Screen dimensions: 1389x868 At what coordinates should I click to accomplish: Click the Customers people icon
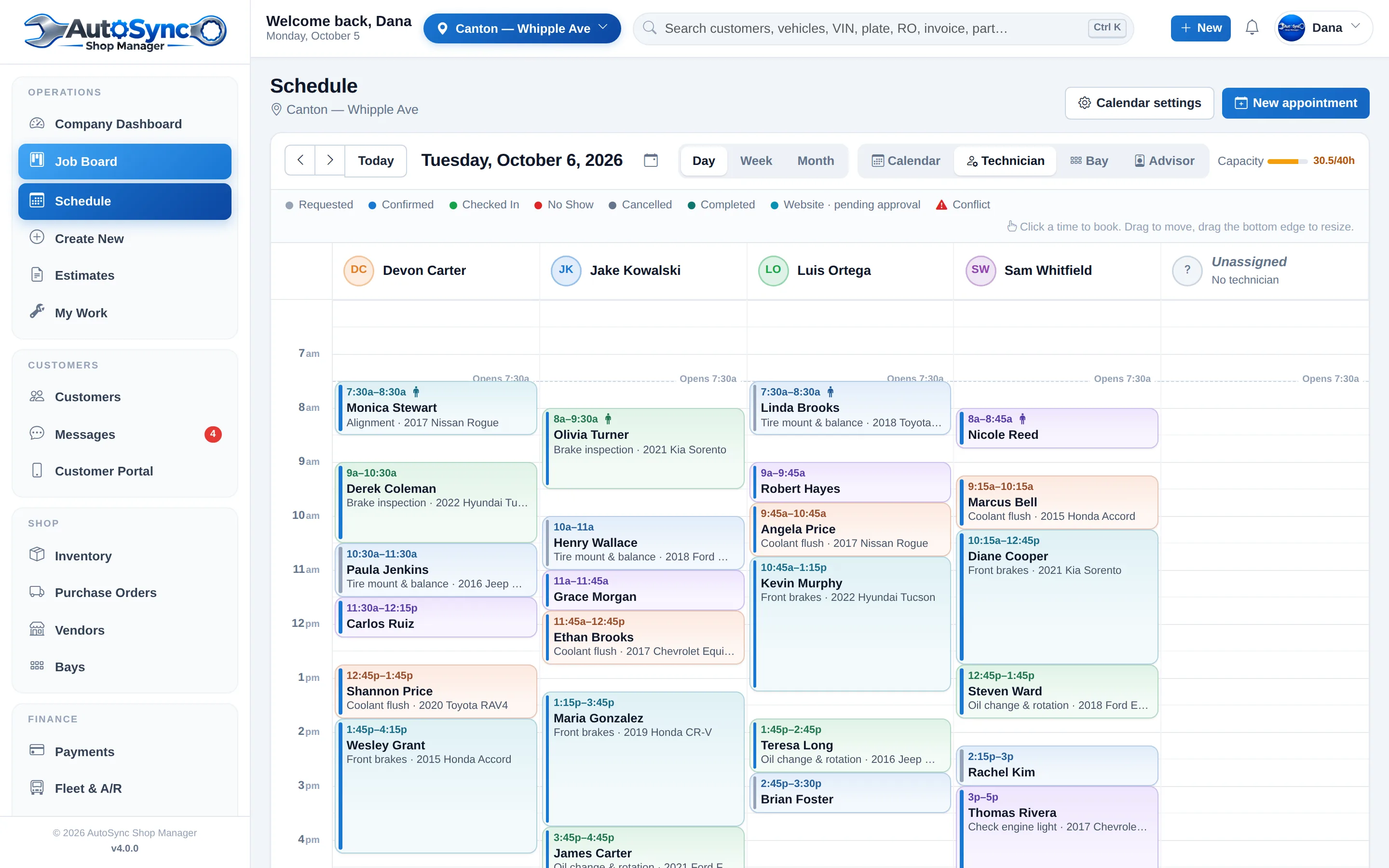pos(37,396)
